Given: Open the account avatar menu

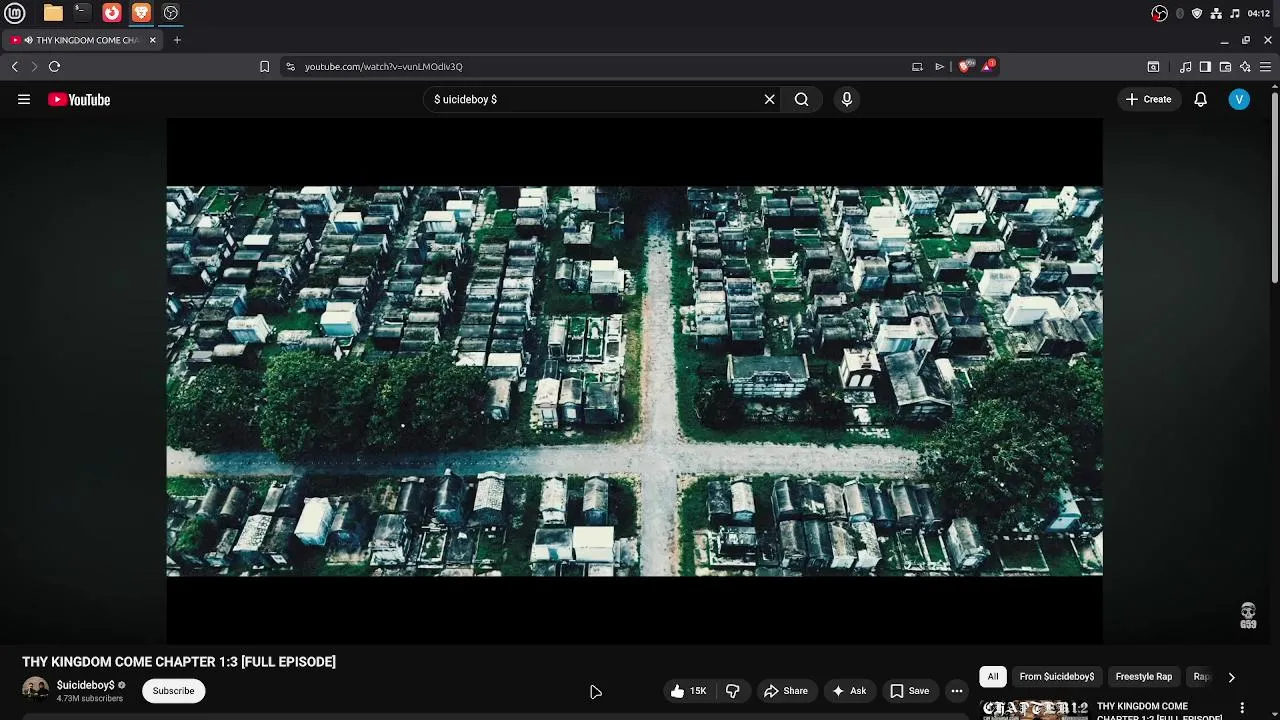Looking at the screenshot, I should [x=1239, y=99].
